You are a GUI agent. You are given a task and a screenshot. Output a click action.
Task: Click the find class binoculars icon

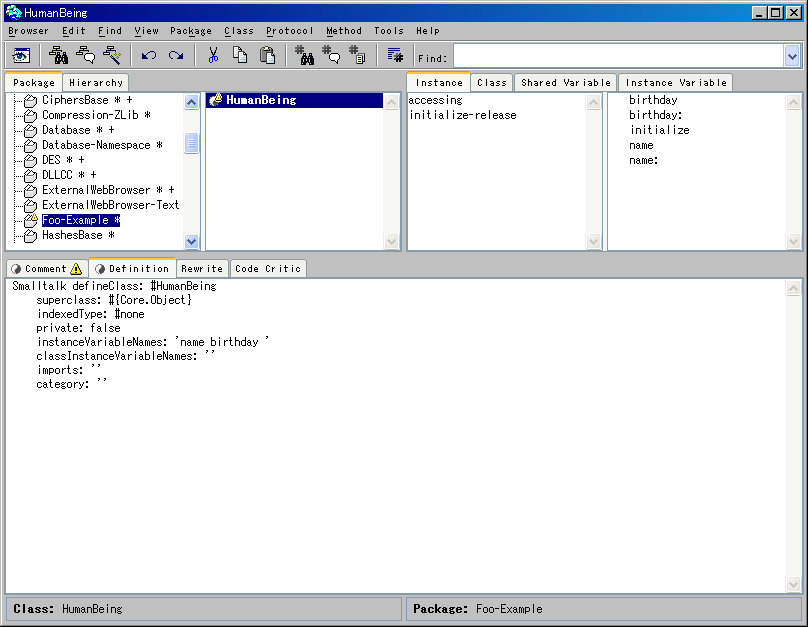tap(58, 55)
